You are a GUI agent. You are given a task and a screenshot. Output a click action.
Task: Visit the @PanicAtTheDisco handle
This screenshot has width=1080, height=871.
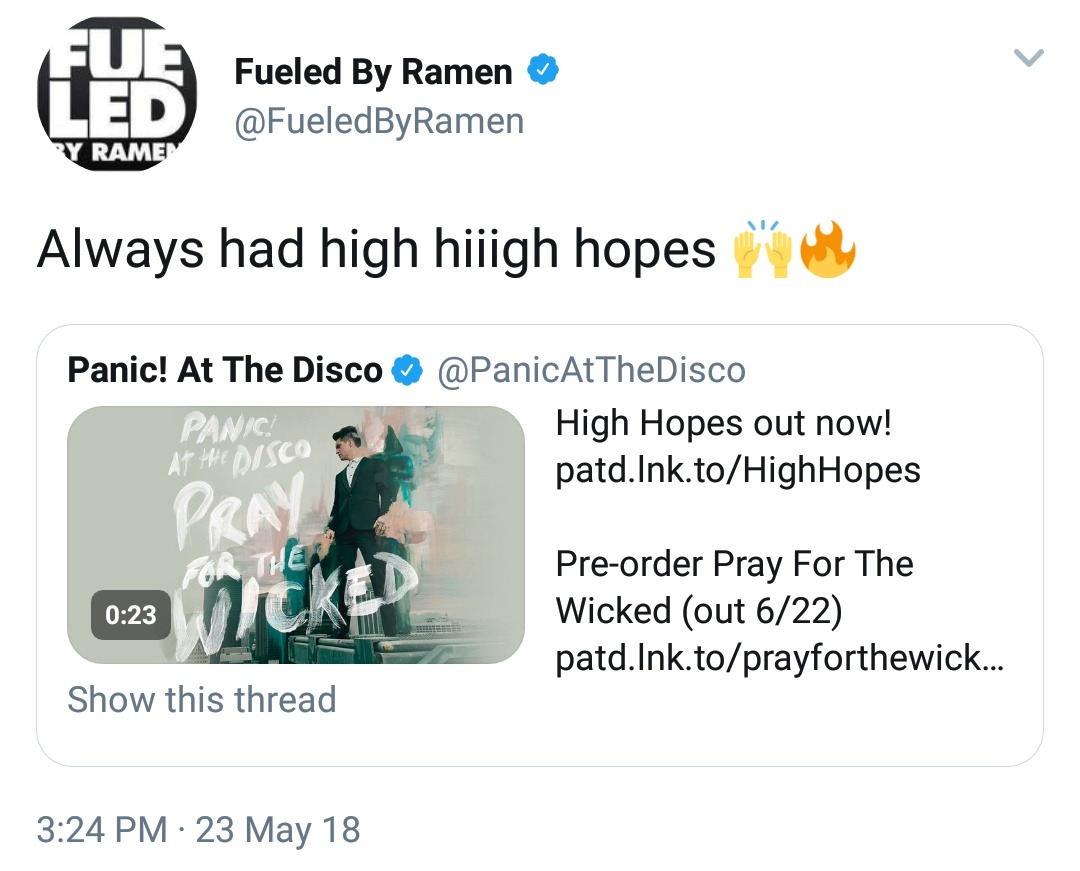591,370
